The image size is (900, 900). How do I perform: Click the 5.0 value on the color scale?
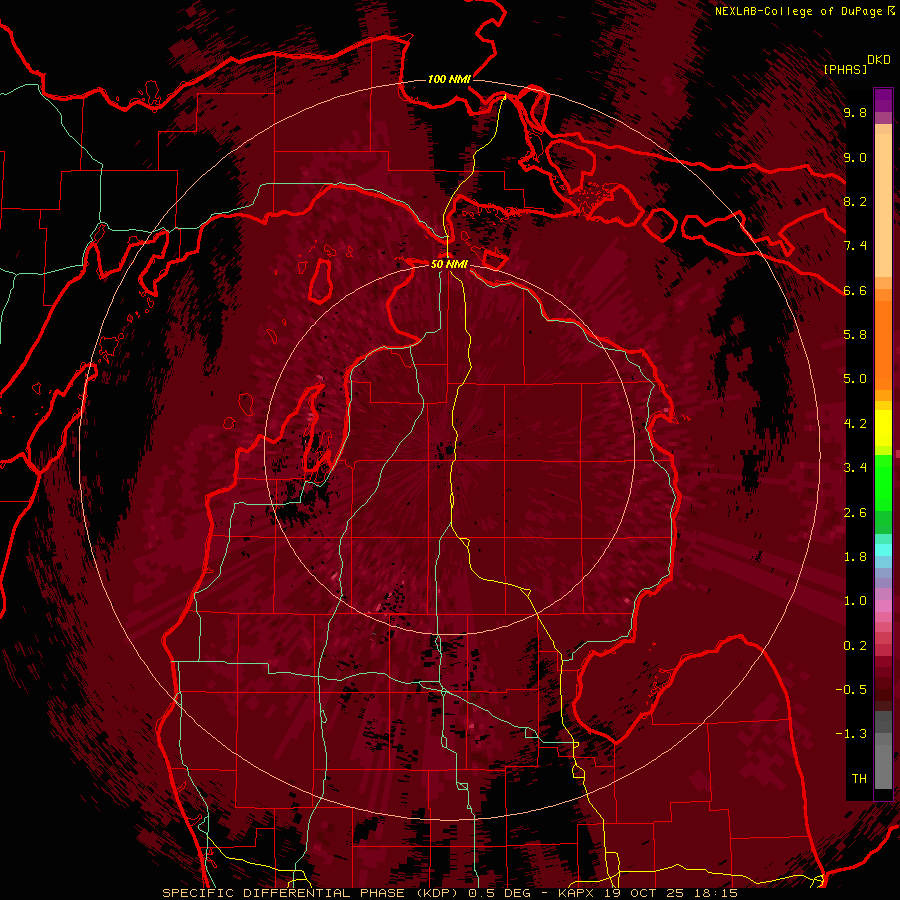pyautogui.click(x=855, y=379)
